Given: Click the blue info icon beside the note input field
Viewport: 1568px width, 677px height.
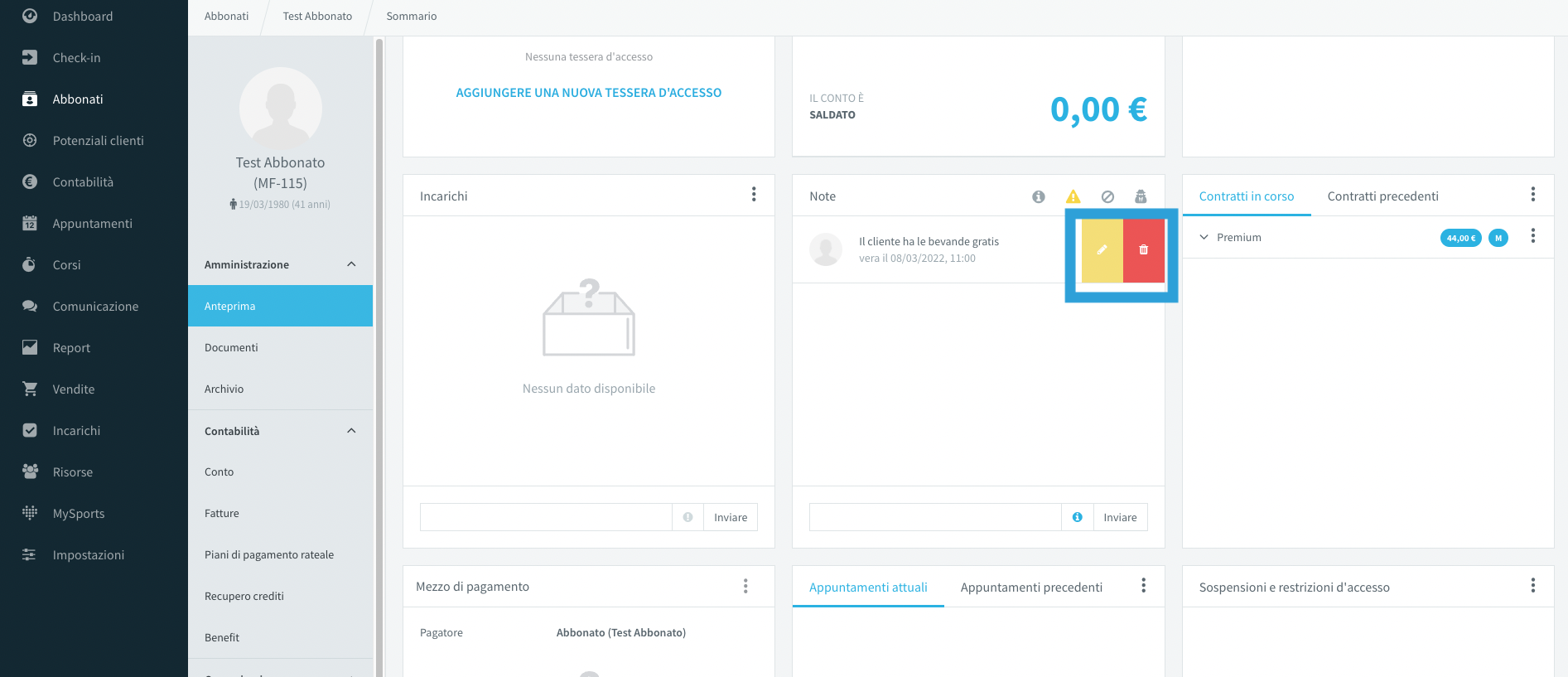Looking at the screenshot, I should coord(1078,517).
